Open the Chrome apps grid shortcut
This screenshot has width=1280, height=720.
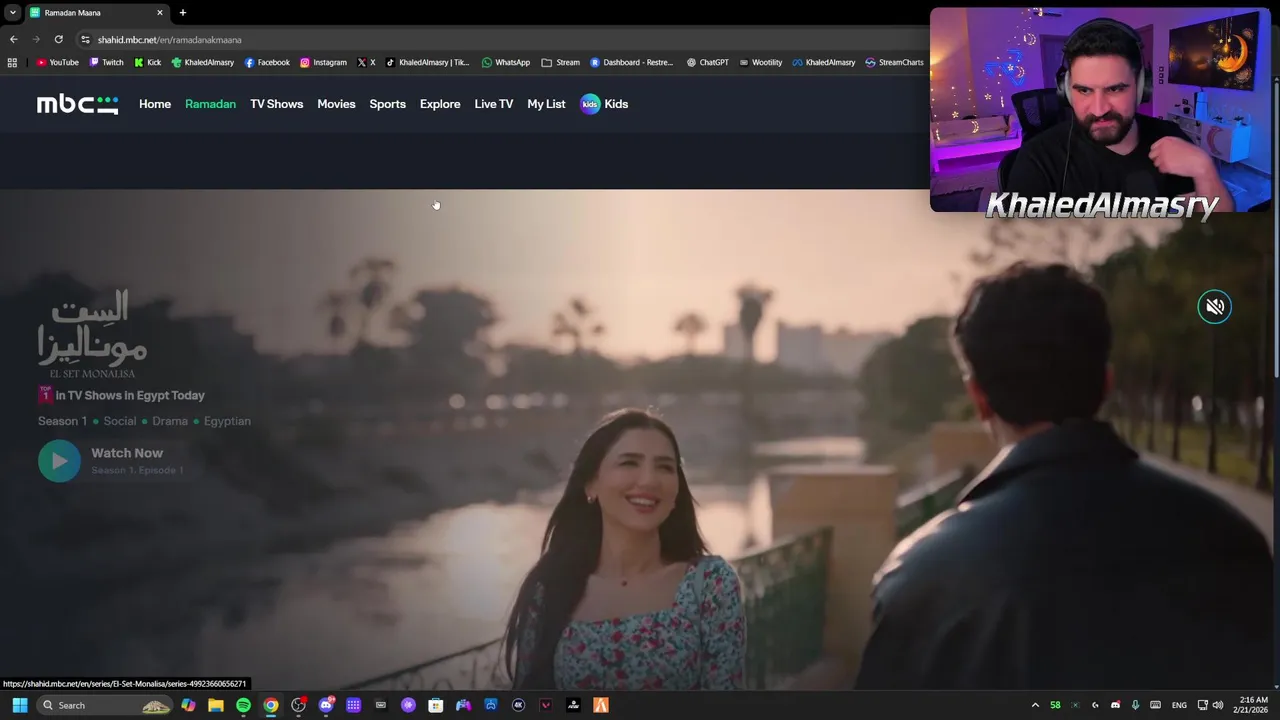[x=12, y=62]
